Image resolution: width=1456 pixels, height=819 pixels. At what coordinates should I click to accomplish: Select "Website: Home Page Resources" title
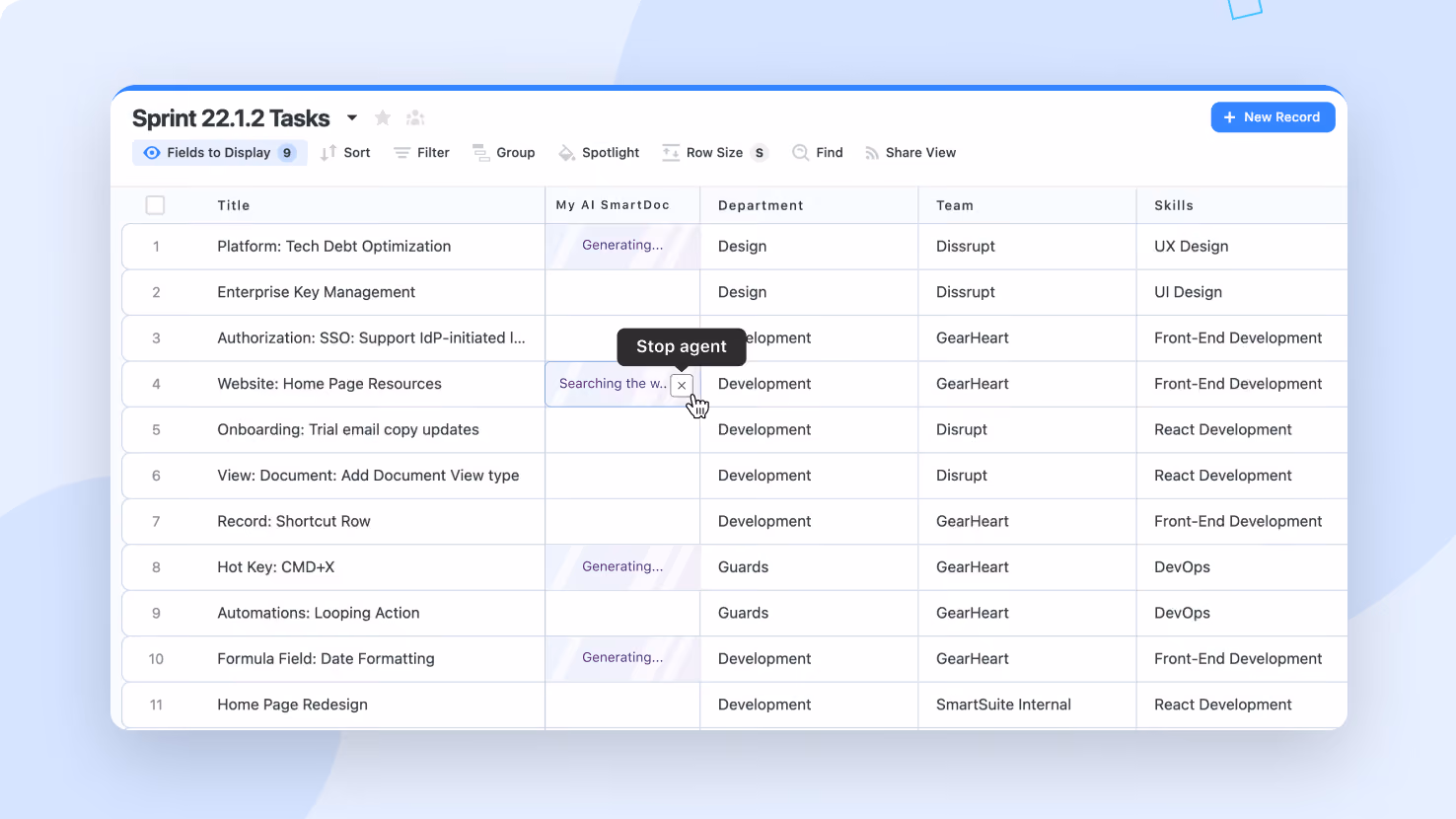329,384
